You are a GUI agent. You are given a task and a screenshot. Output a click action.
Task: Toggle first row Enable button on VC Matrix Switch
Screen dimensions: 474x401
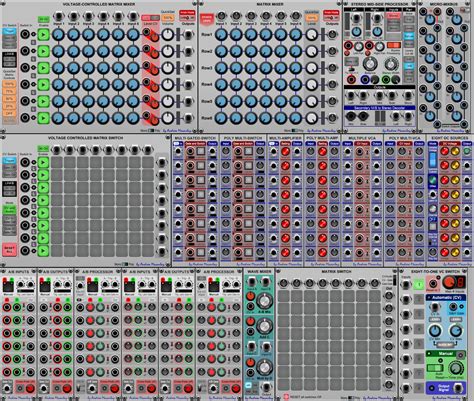coord(43,162)
